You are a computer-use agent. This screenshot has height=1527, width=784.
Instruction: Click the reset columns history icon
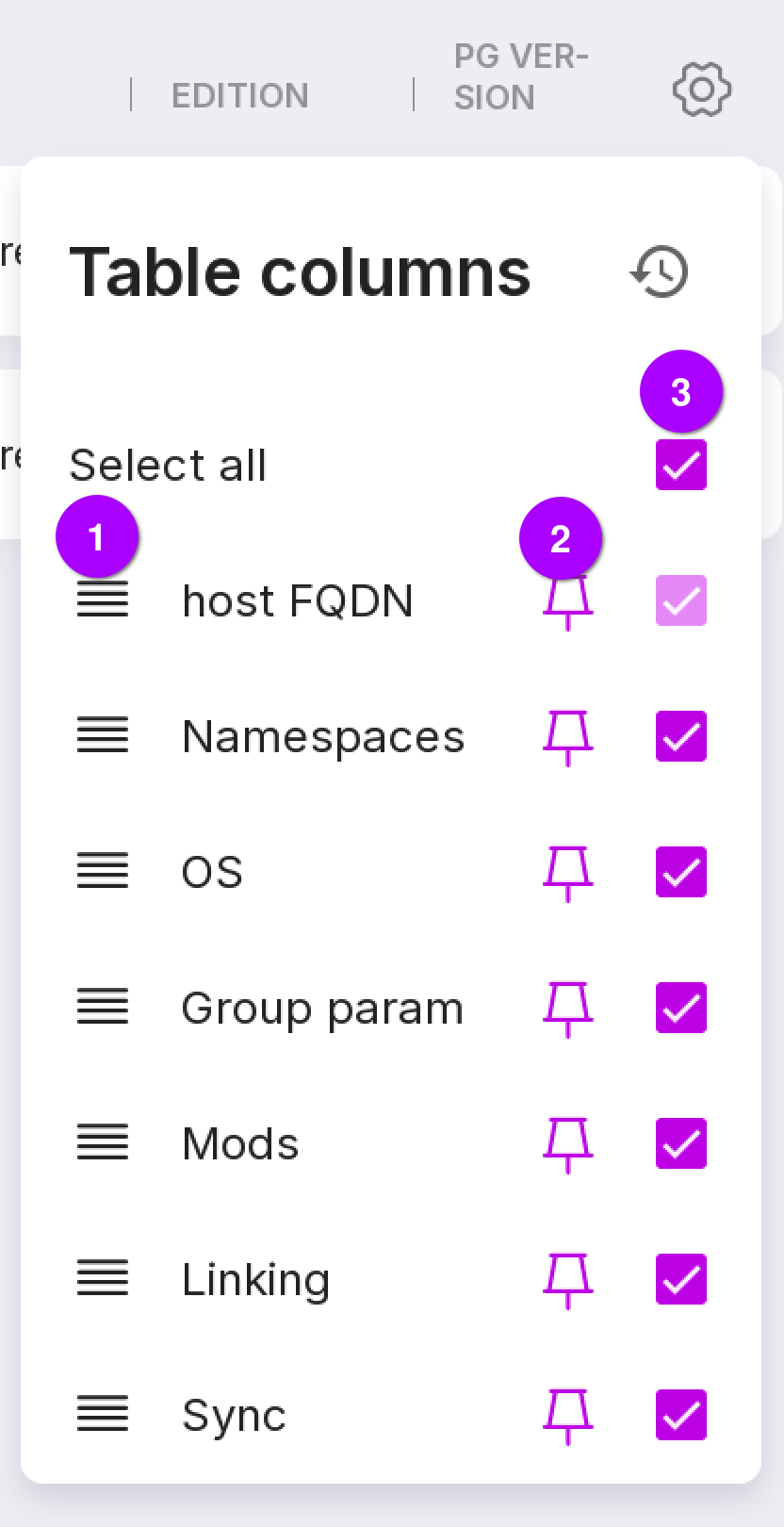[660, 272]
